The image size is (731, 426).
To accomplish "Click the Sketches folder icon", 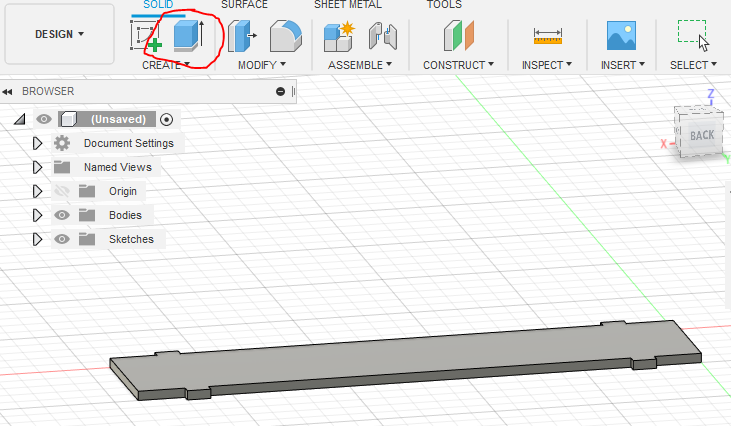I will pyautogui.click(x=87, y=239).
